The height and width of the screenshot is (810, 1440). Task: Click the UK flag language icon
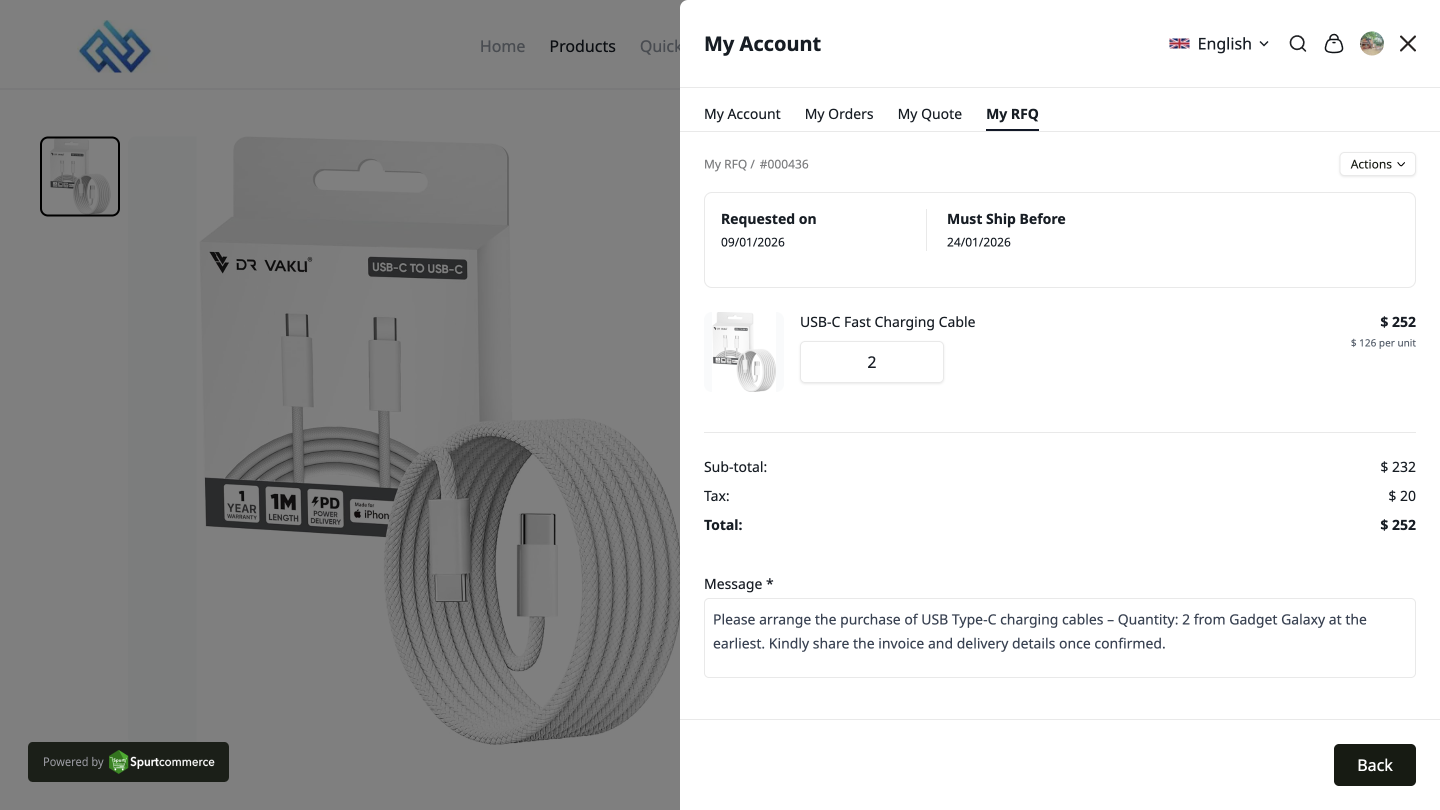(x=1180, y=44)
